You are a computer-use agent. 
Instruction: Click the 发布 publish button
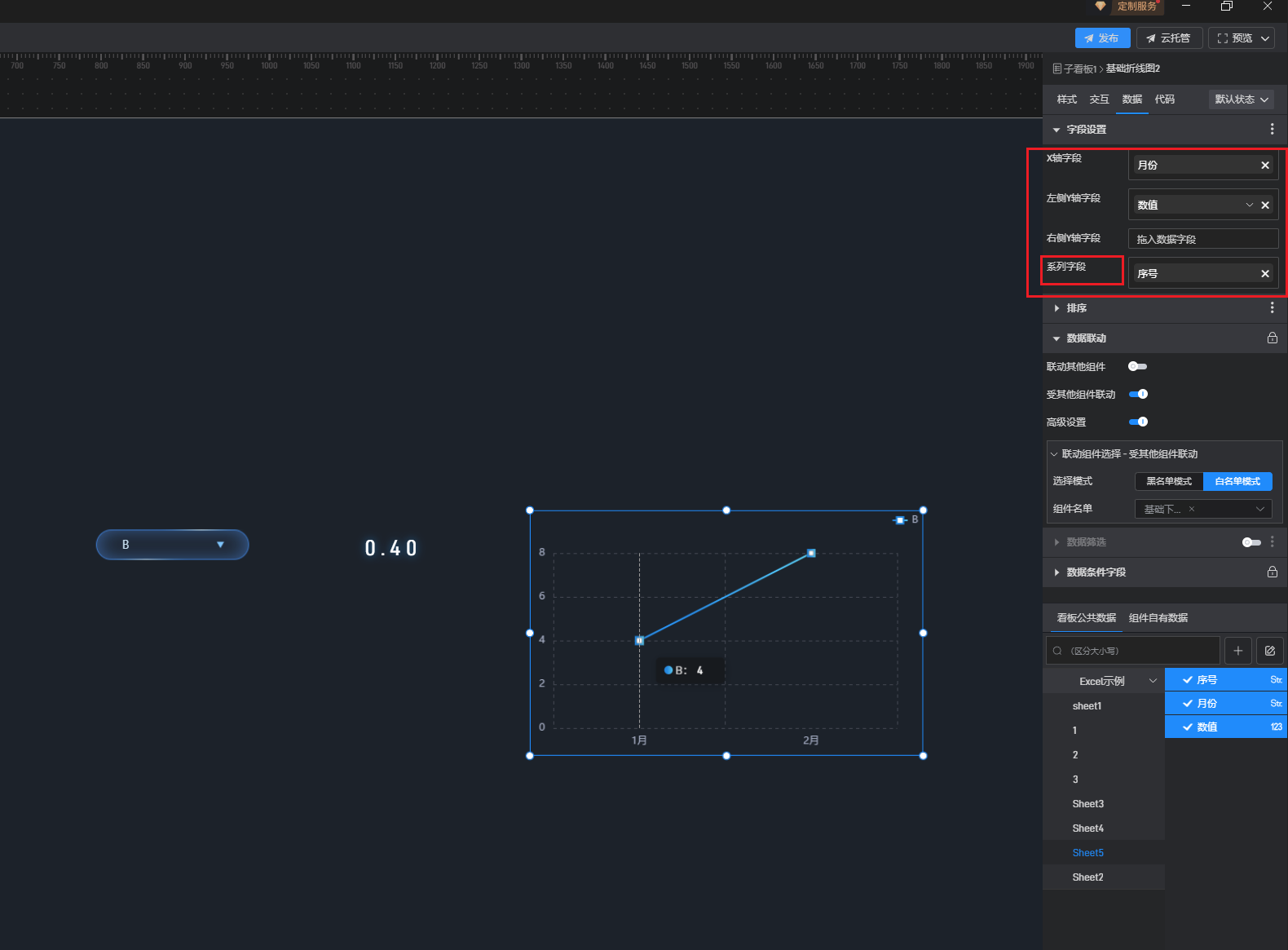pos(1102,38)
